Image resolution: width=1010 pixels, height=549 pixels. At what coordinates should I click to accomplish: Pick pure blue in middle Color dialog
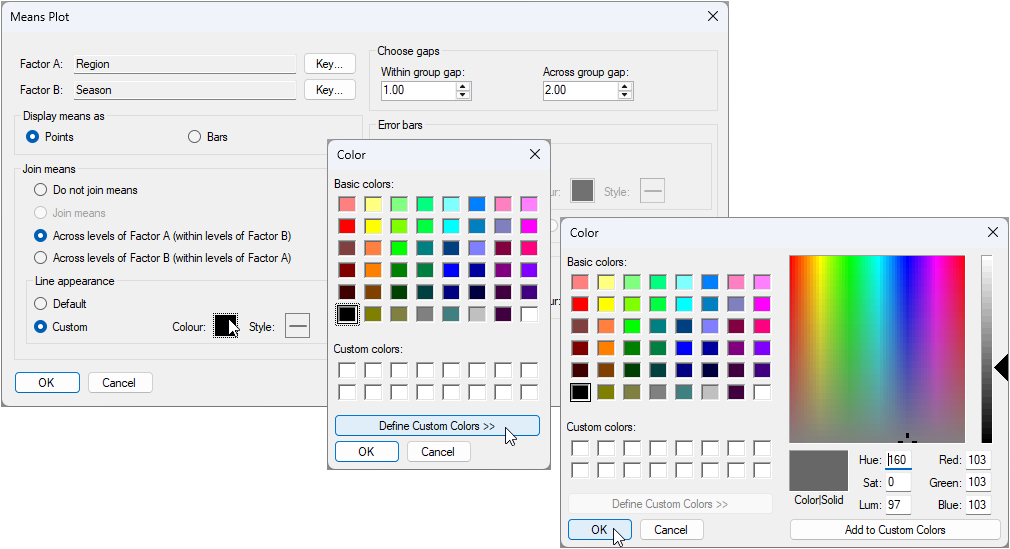(451, 270)
